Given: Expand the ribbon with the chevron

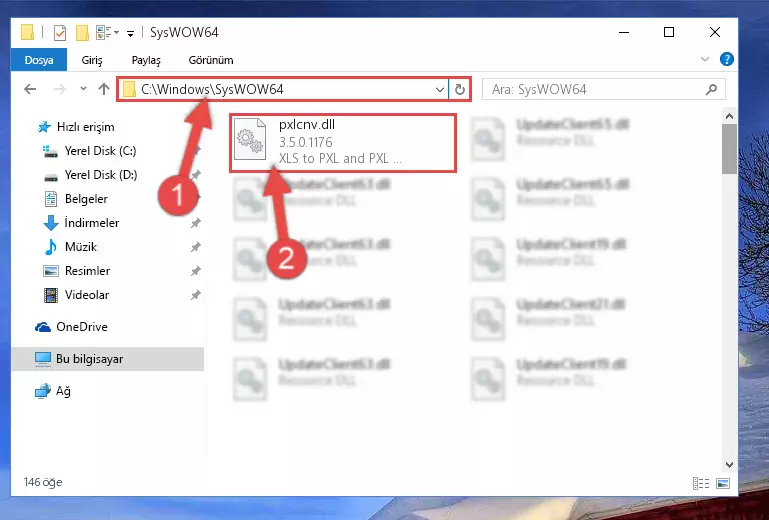Looking at the screenshot, I should pyautogui.click(x=705, y=59).
